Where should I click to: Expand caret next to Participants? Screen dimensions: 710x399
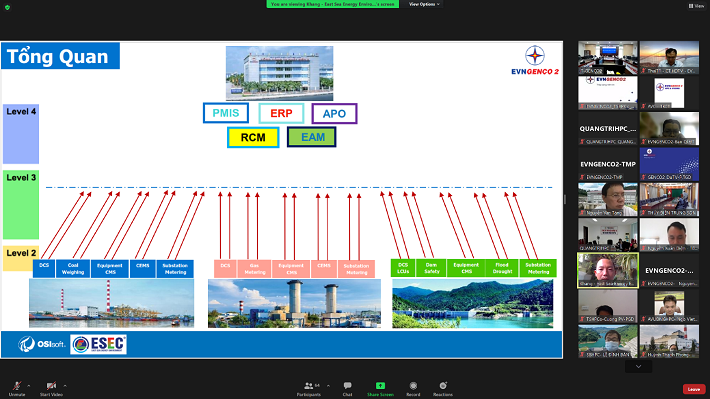[x=328, y=386]
